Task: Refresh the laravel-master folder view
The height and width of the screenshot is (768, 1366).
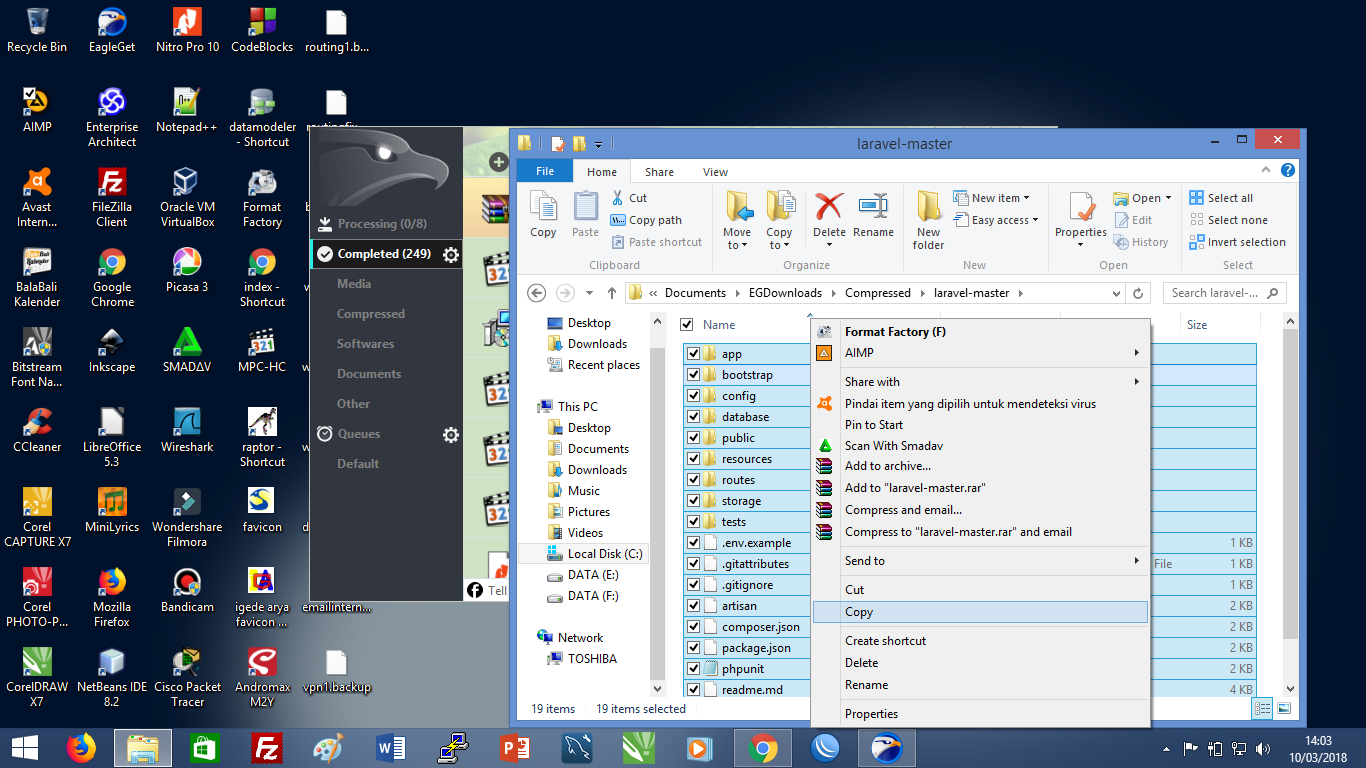Action: 1138,293
